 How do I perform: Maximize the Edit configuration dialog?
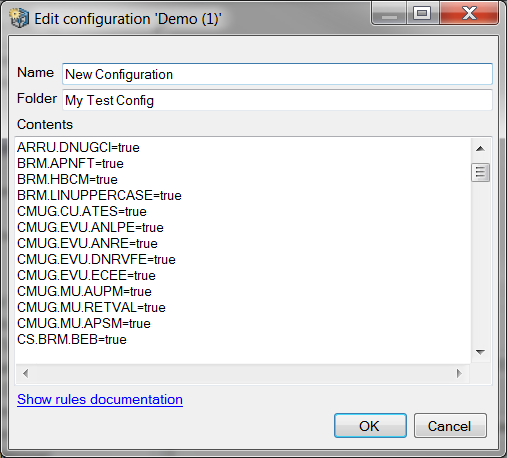[422, 13]
